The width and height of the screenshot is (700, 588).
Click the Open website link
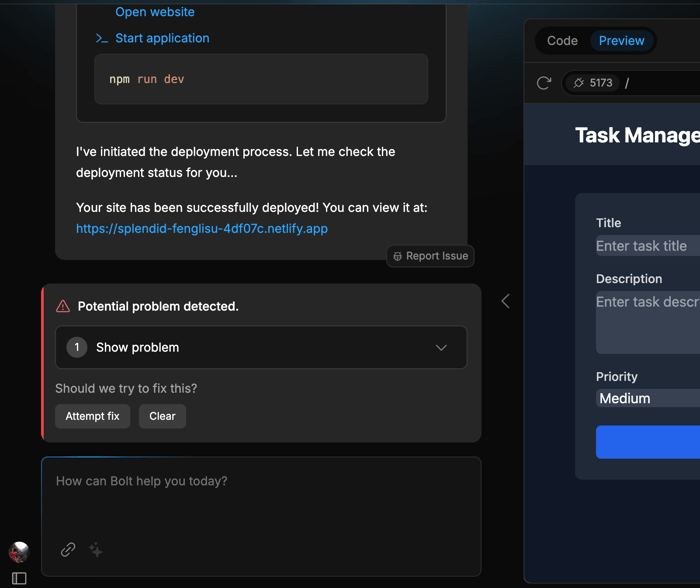(155, 12)
